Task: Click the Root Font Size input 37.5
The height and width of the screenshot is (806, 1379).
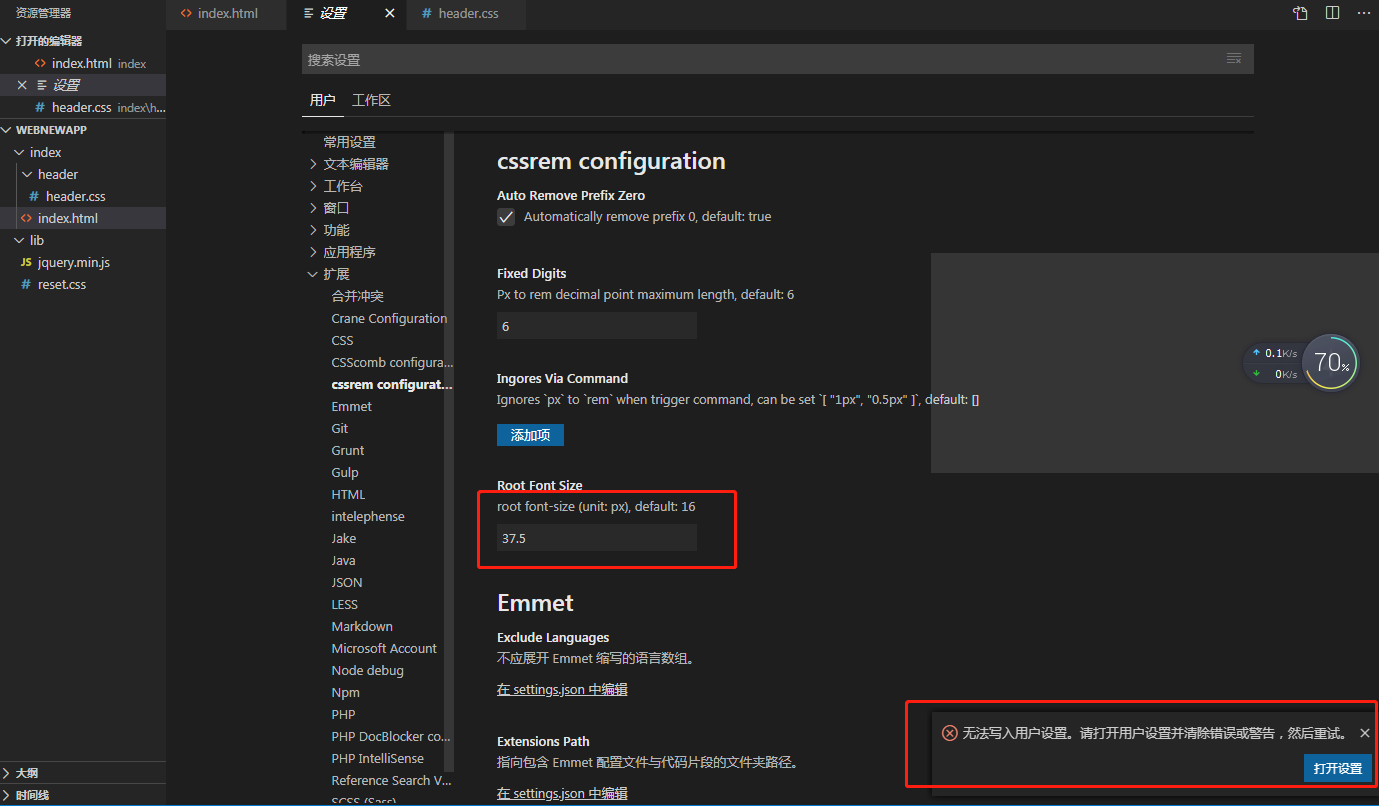Action: pyautogui.click(x=597, y=538)
